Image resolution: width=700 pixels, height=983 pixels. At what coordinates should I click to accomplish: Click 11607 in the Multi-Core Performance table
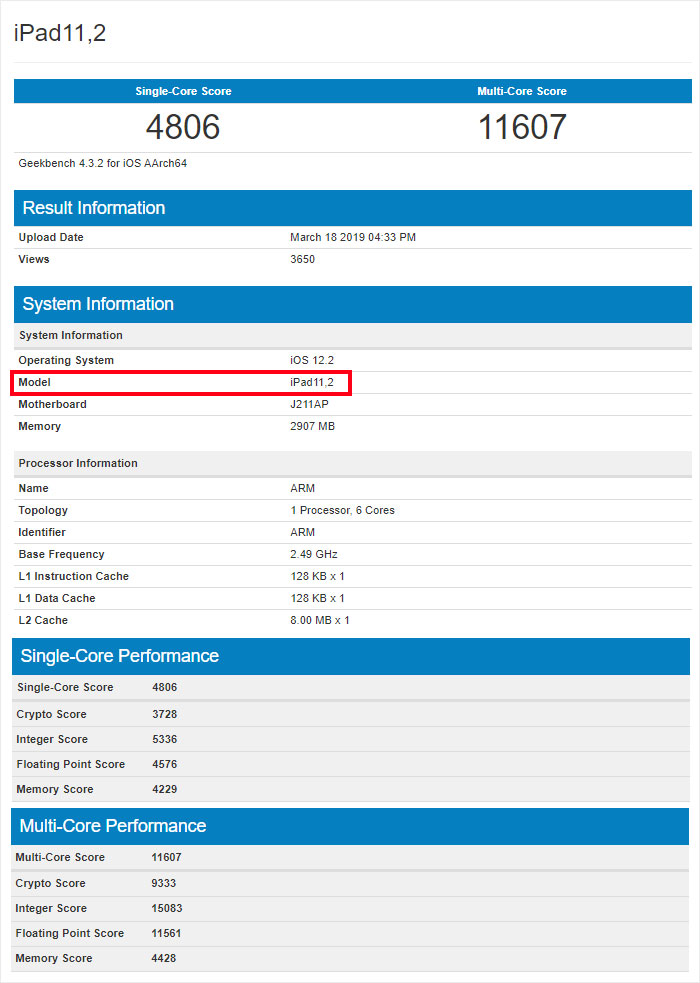(x=166, y=857)
